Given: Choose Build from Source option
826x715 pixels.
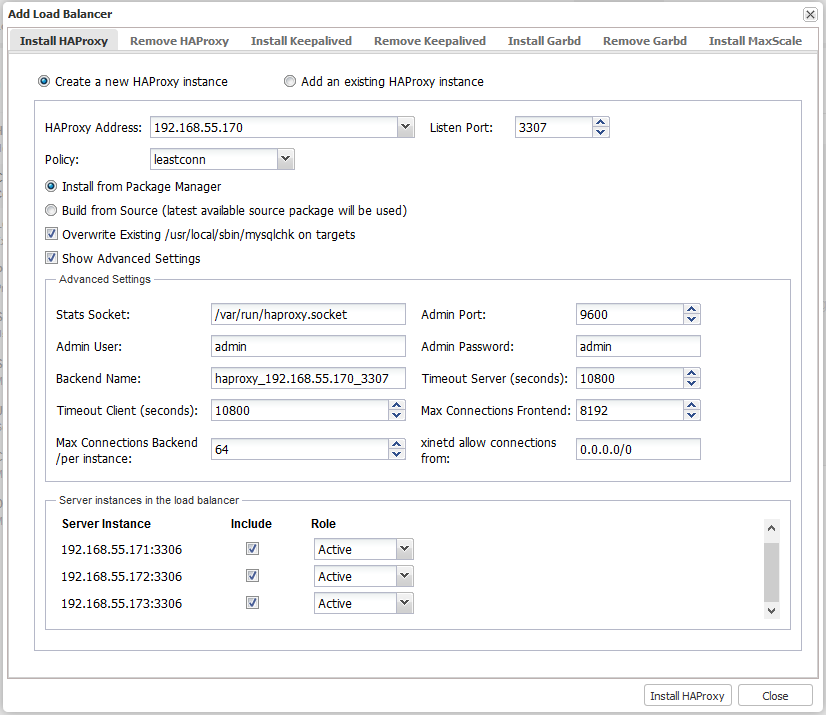Looking at the screenshot, I should click(x=52, y=211).
